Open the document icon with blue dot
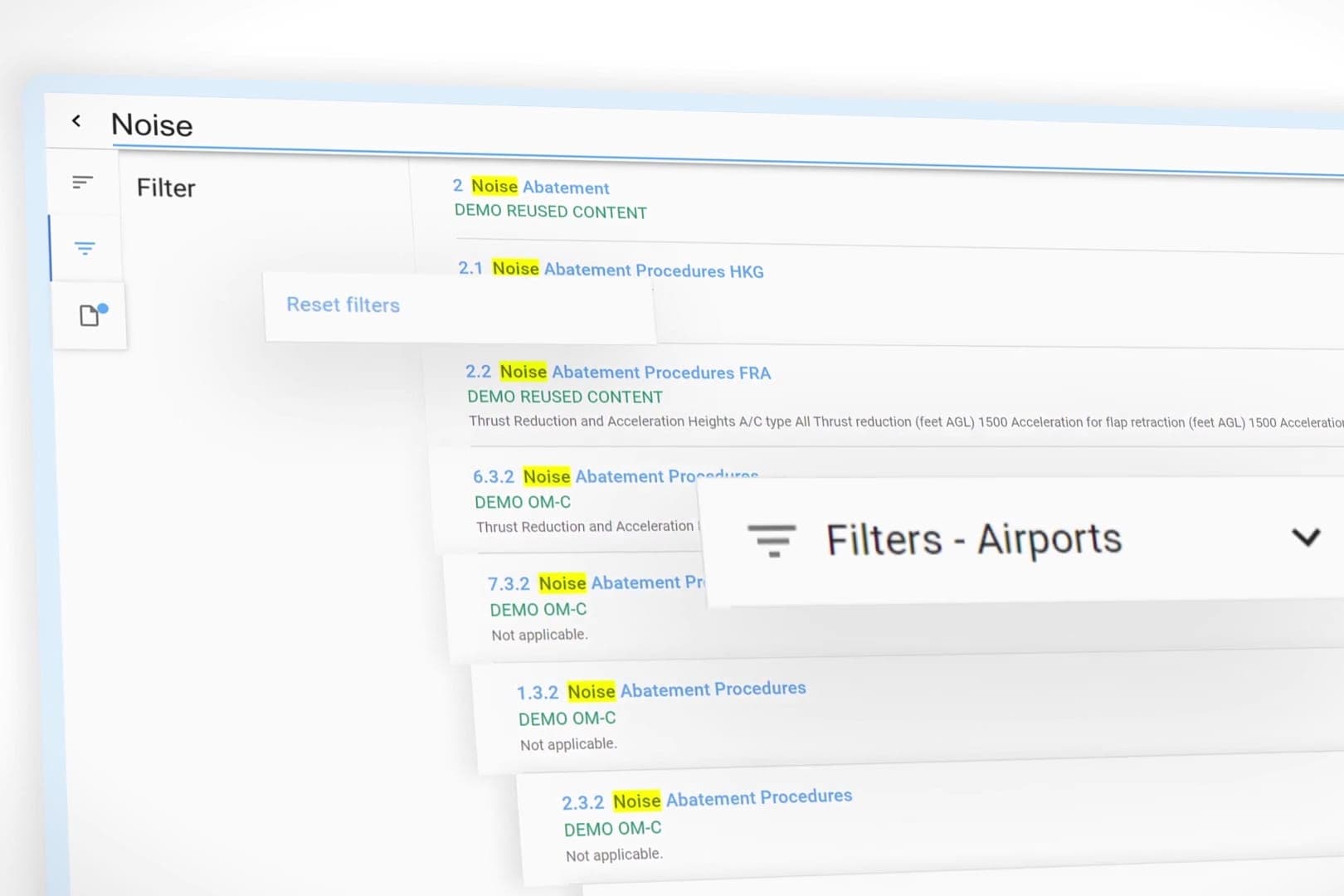This screenshot has width=1344, height=896. click(x=91, y=315)
